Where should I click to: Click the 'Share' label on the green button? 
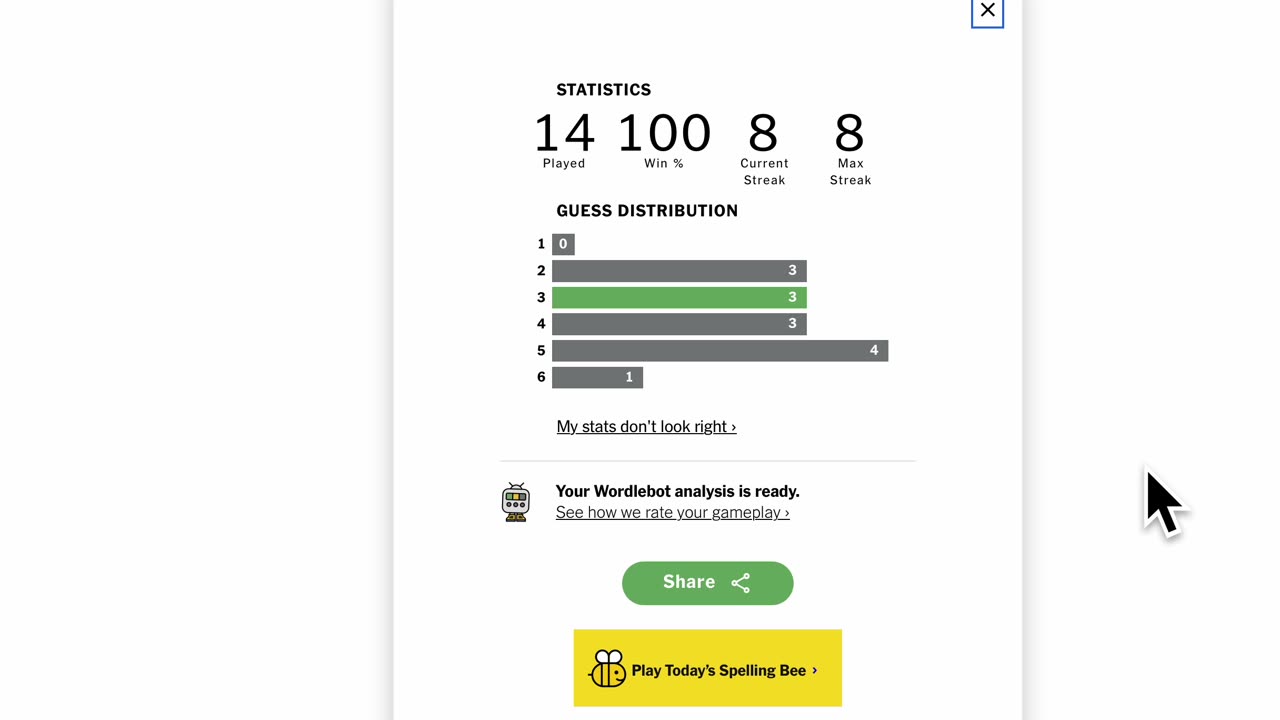(x=689, y=582)
